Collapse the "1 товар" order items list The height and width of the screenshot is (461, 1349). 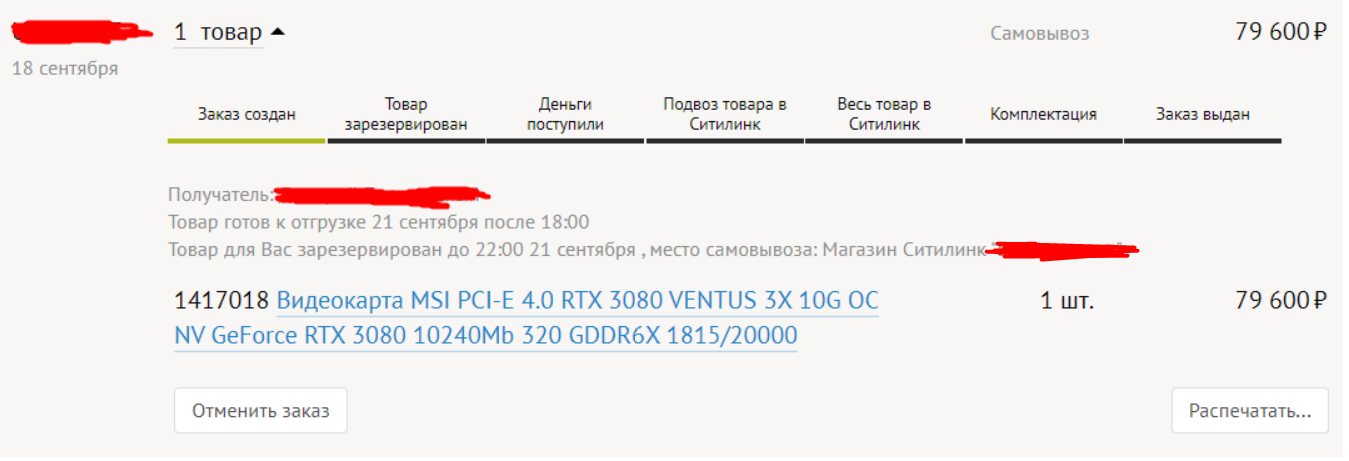click(x=218, y=32)
